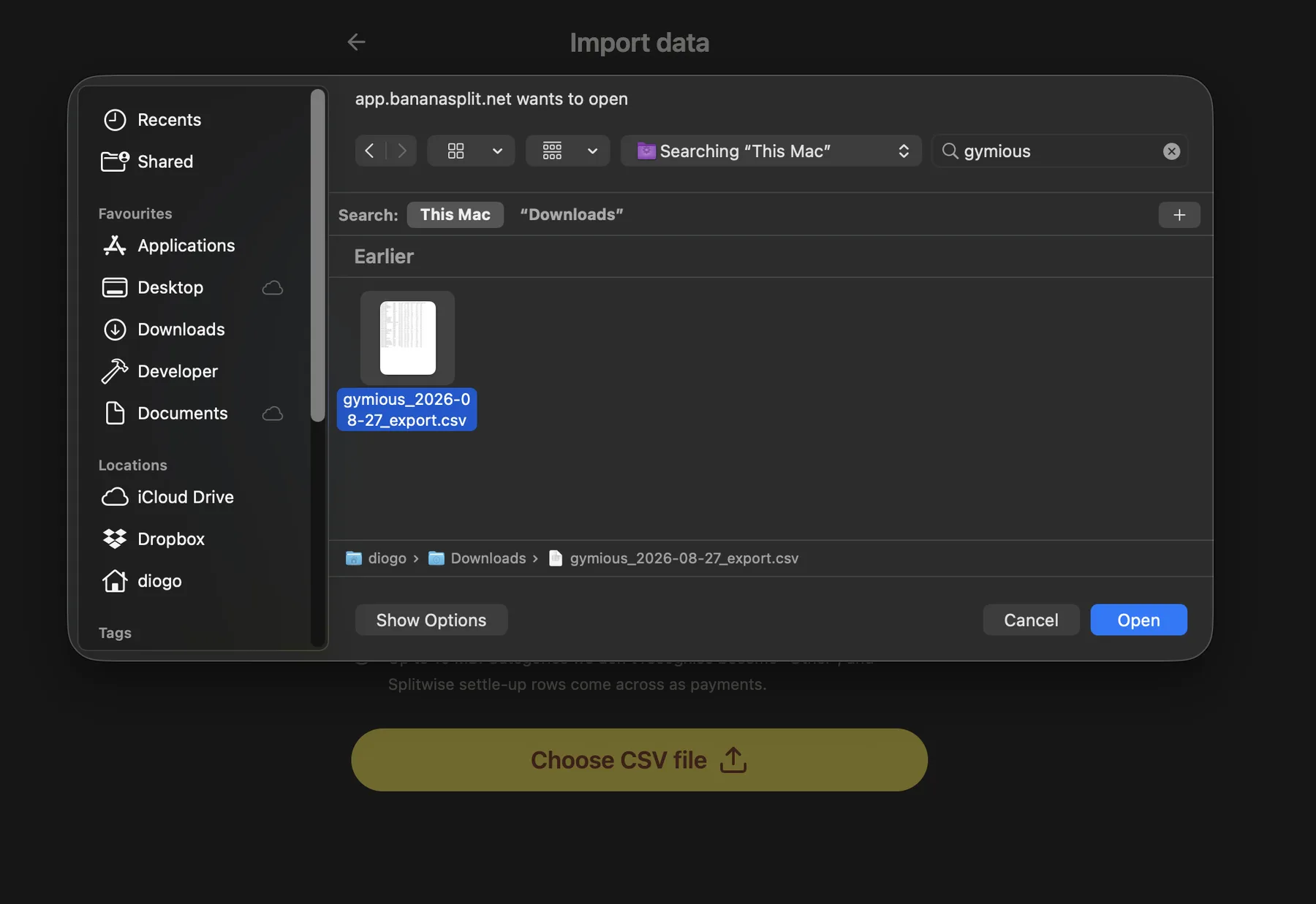Click the diogo house icon
Viewport: 1316px width, 904px height.
point(115,581)
